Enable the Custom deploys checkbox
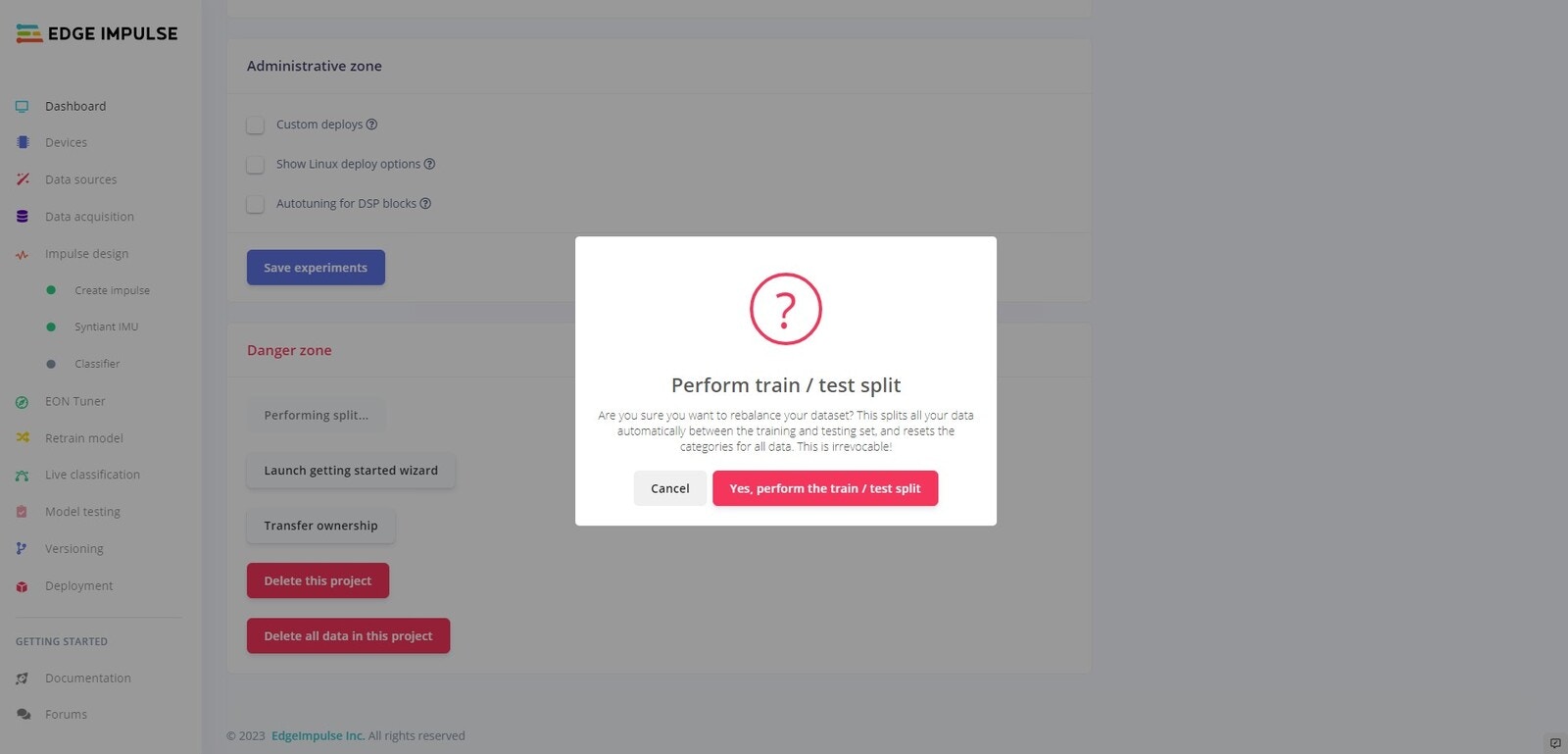 (256, 125)
